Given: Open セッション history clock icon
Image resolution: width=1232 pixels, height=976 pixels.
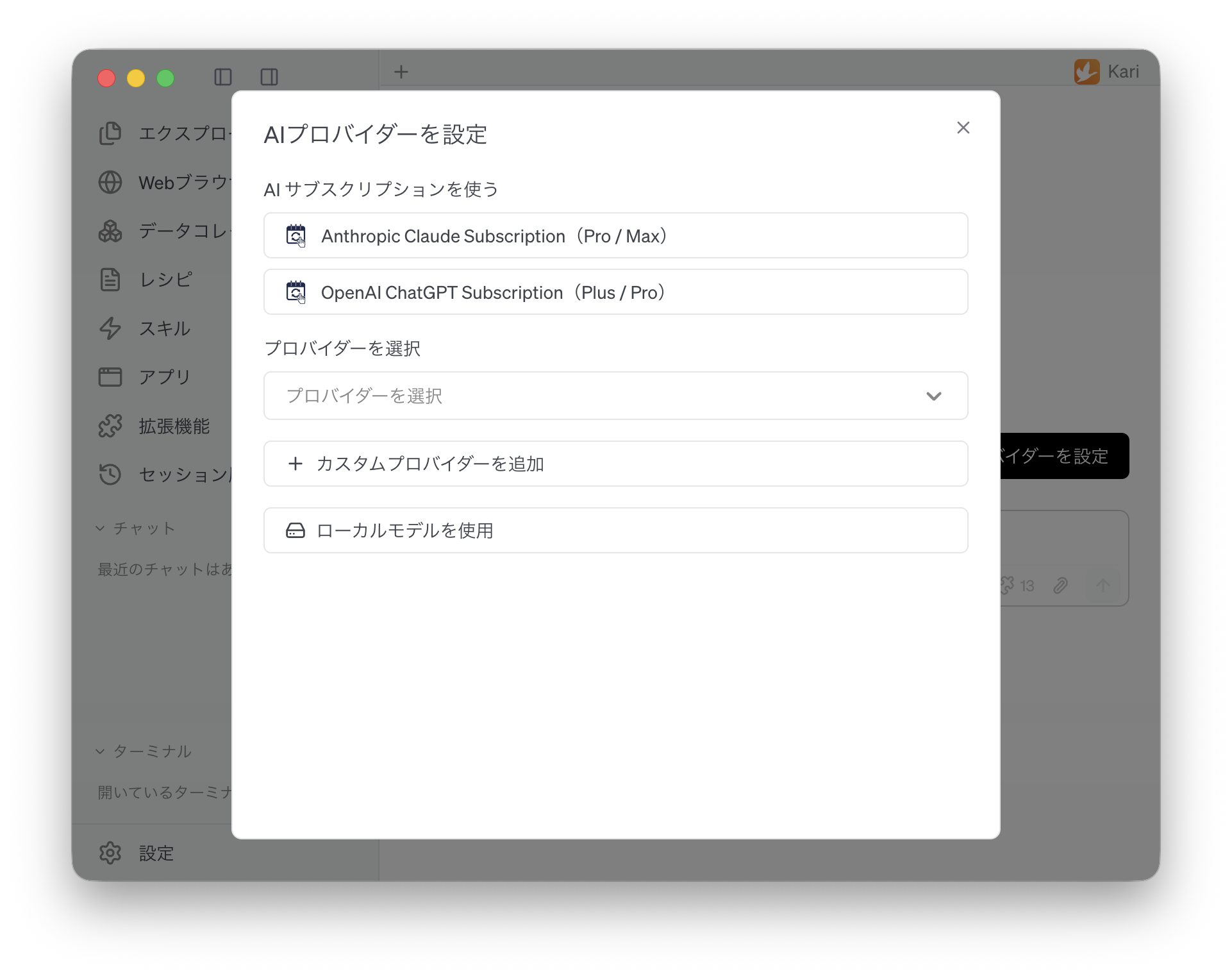Looking at the screenshot, I should [110, 475].
